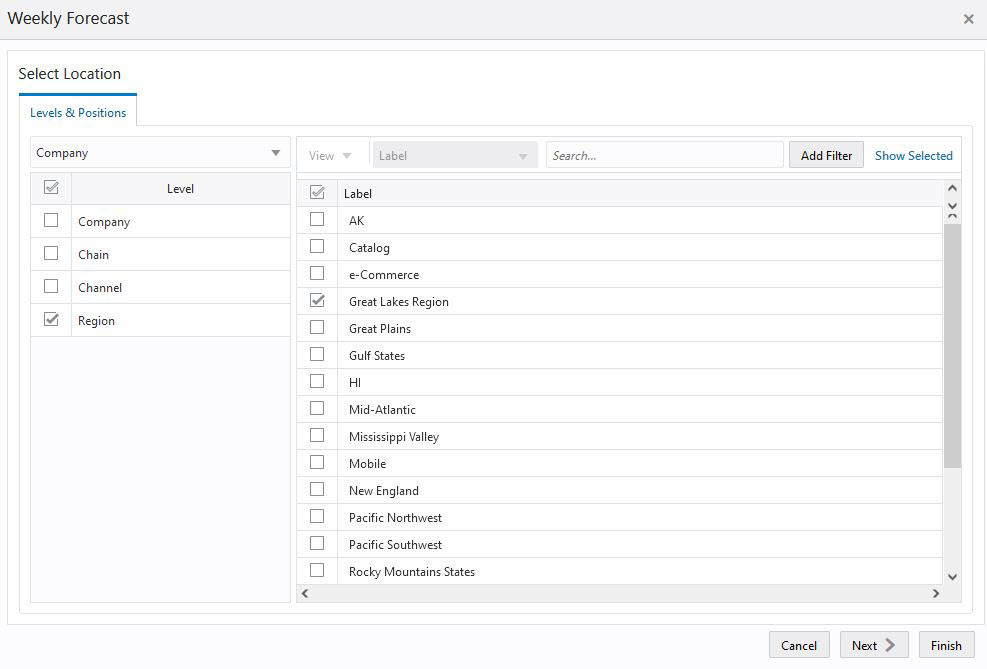Toggle select-all checkbox in Label header

point(317,193)
